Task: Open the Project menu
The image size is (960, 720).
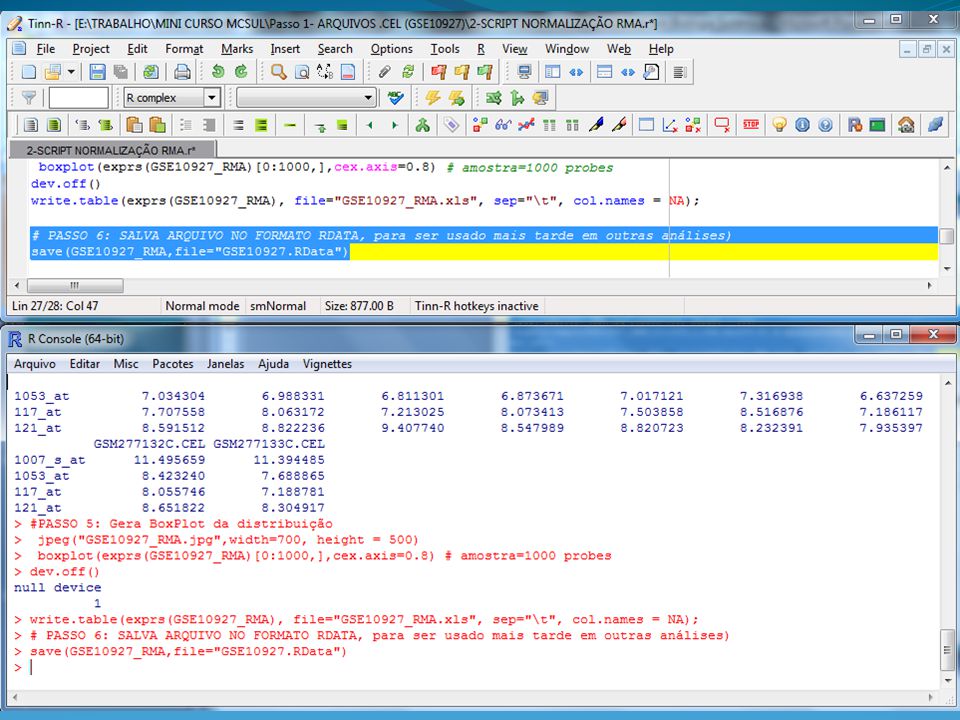Action: tap(91, 49)
